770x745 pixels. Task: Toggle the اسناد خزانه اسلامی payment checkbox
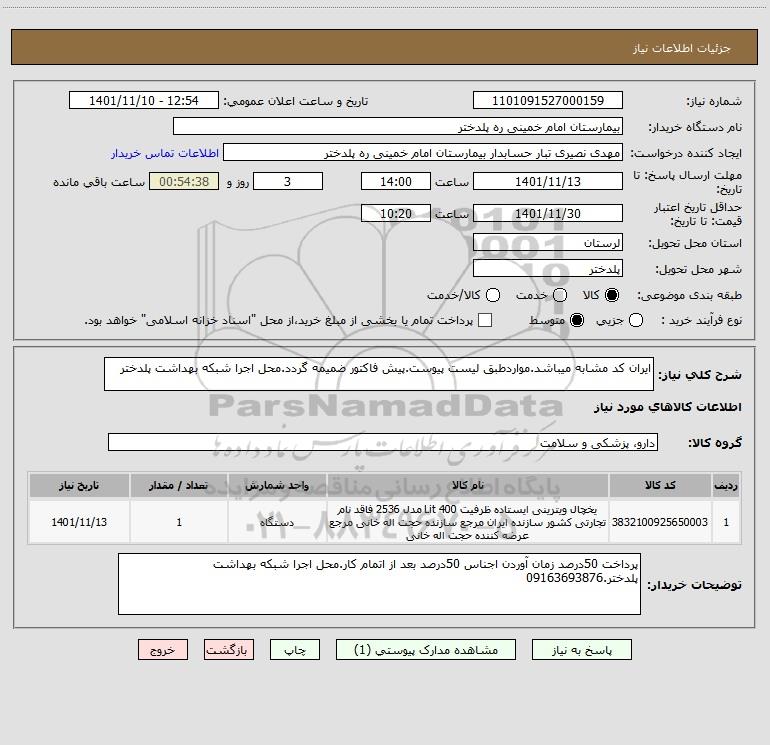pos(485,320)
